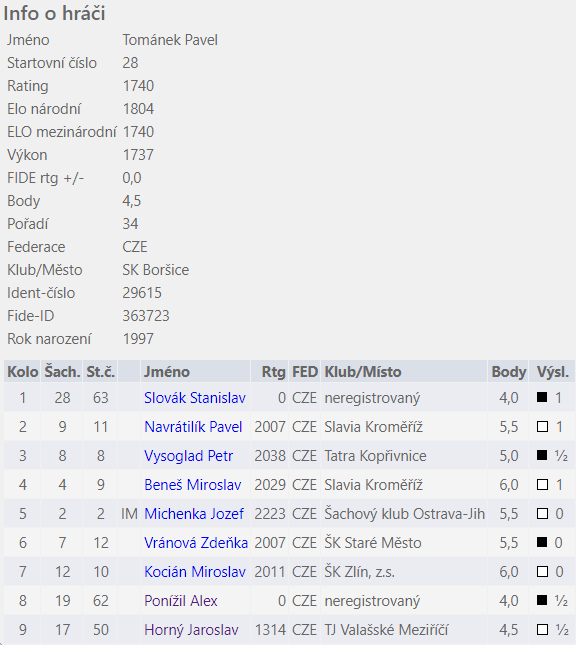The width and height of the screenshot is (576, 645).
Task: Open Beneš Miroslav player details
Action: [x=193, y=485]
